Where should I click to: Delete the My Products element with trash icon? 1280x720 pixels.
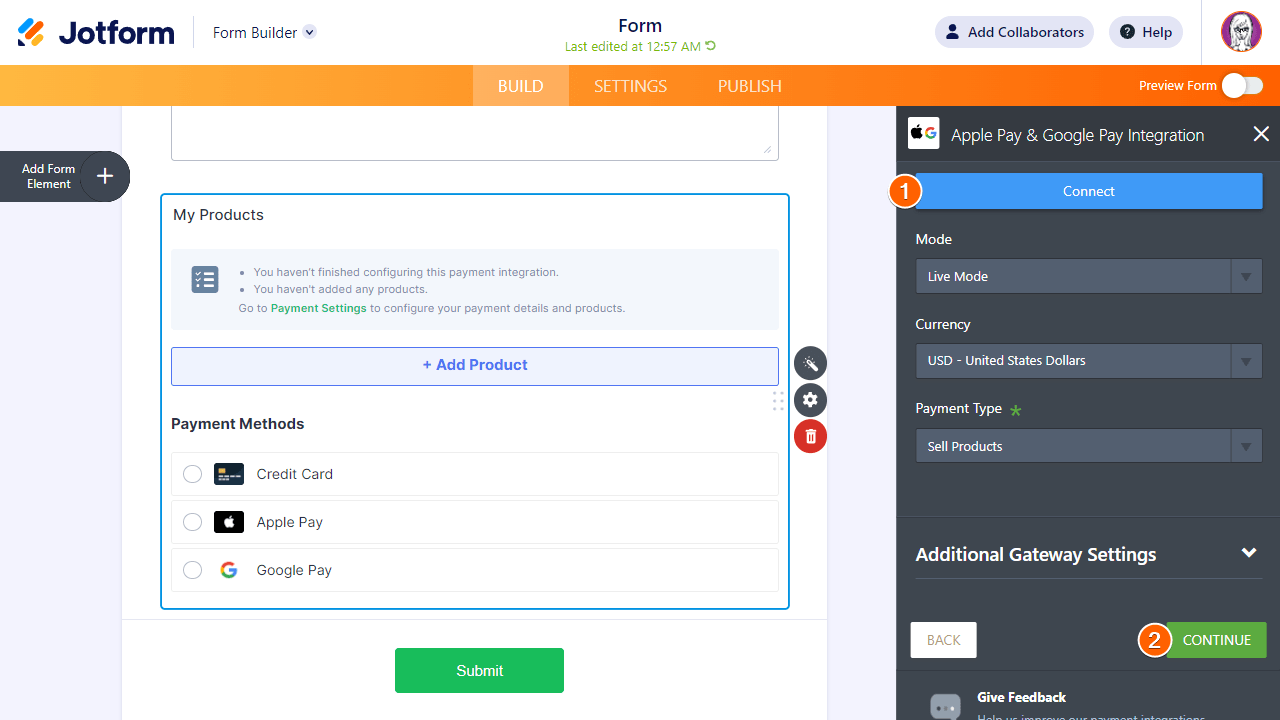coord(810,436)
